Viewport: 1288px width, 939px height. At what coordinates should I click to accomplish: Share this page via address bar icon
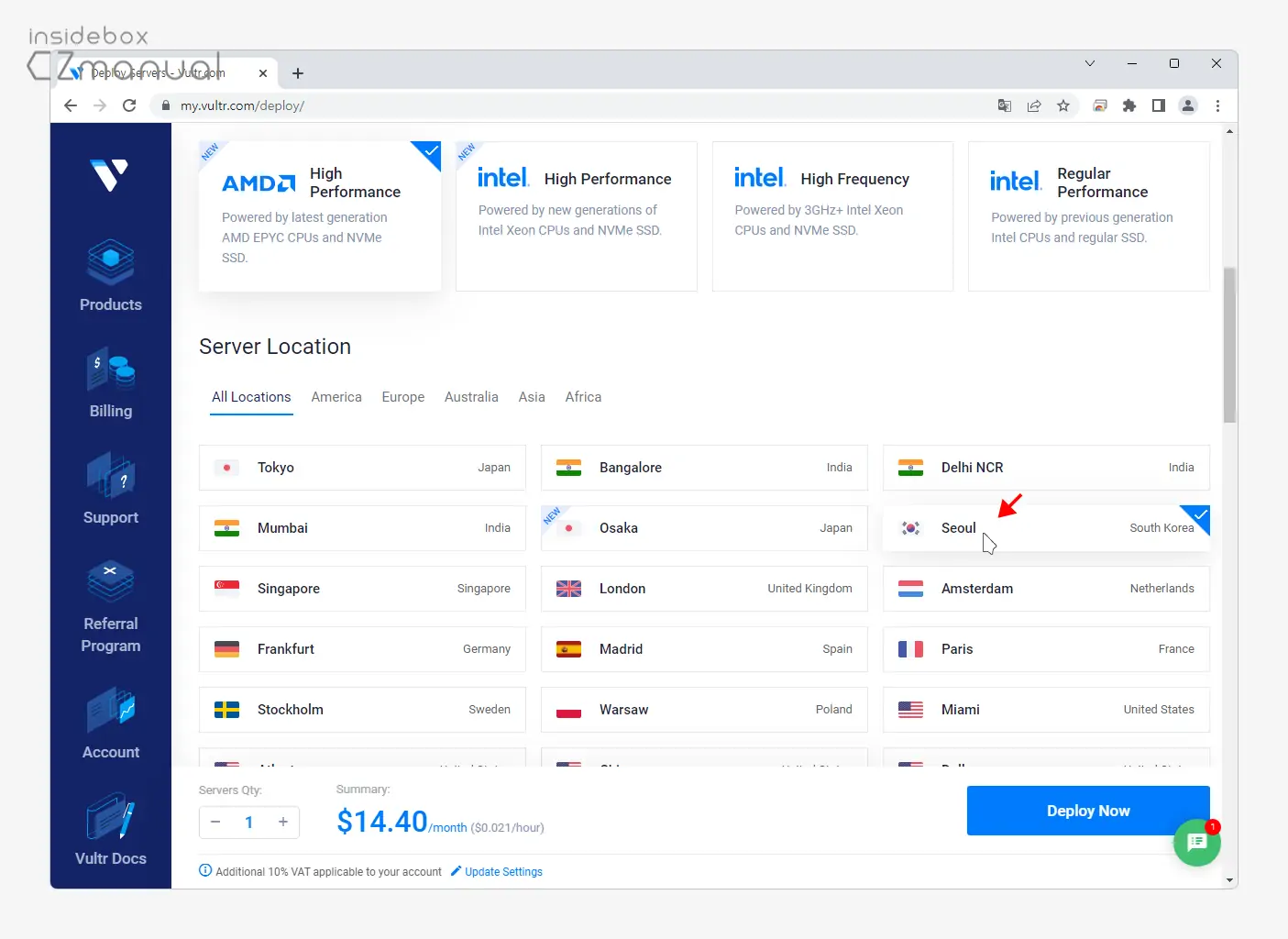click(x=1034, y=105)
